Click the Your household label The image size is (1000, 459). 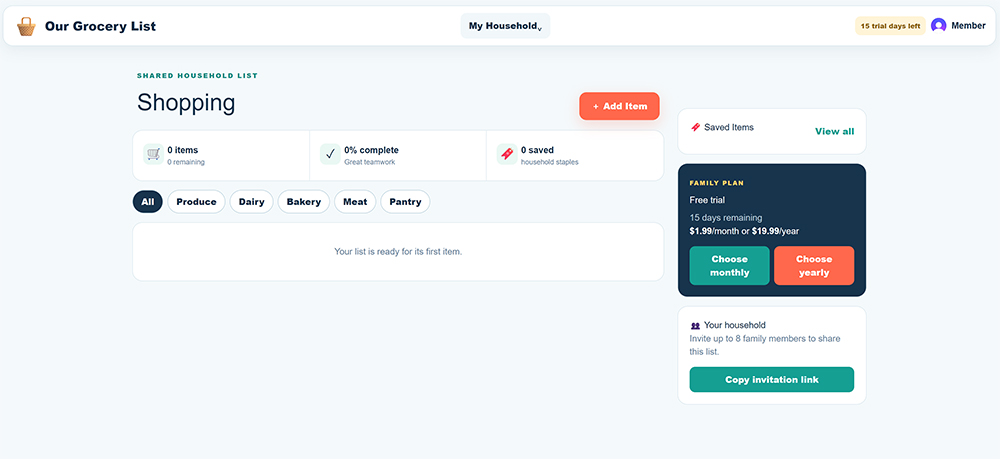tap(735, 324)
